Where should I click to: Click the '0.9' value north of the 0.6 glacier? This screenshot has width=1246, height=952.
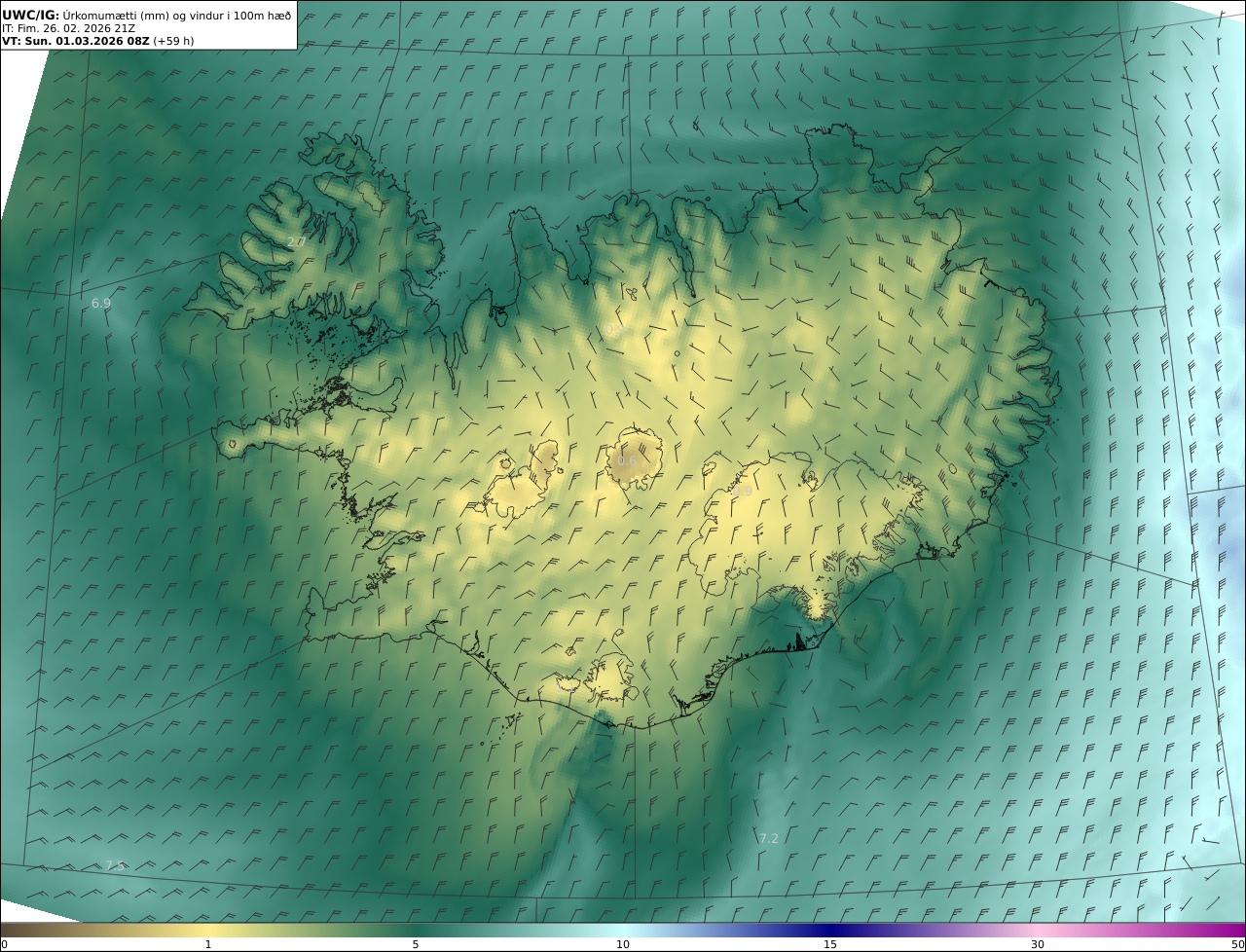(614, 330)
